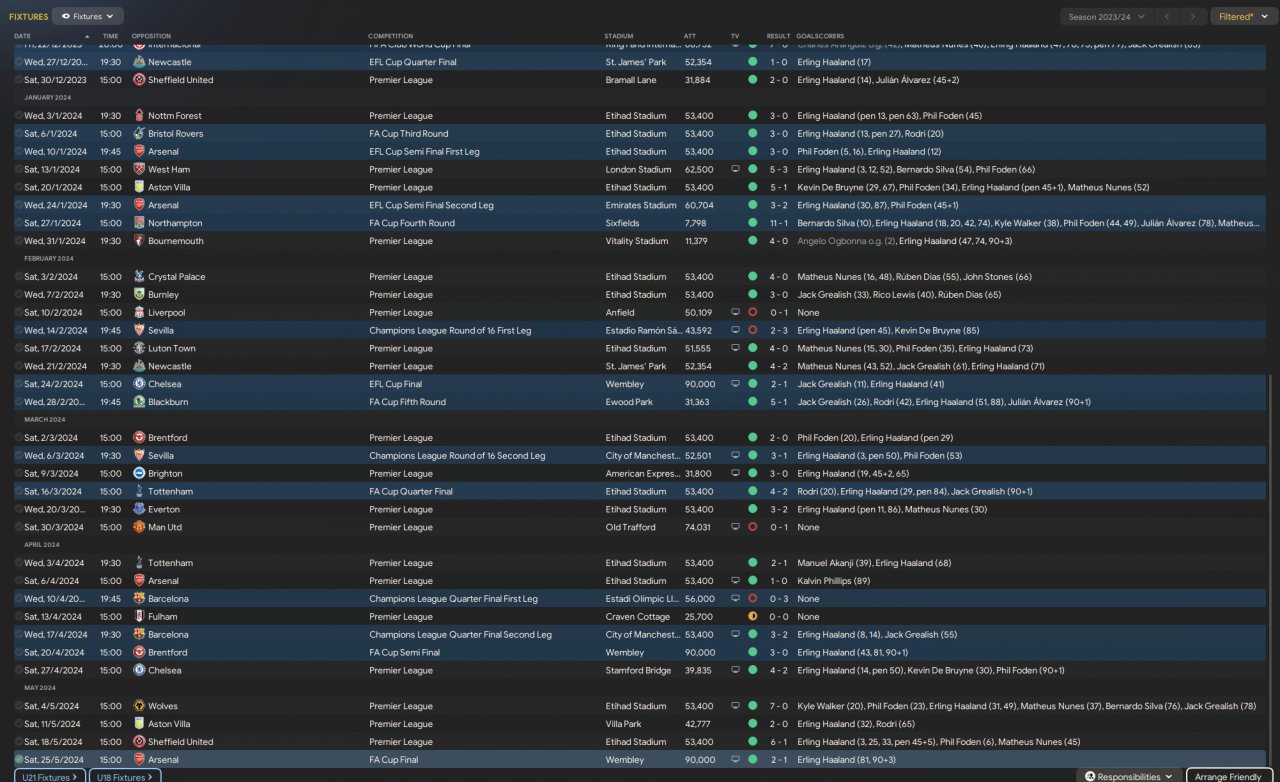1280x782 pixels.
Task: Click the Old Trafford stadium name
Action: pos(632,528)
